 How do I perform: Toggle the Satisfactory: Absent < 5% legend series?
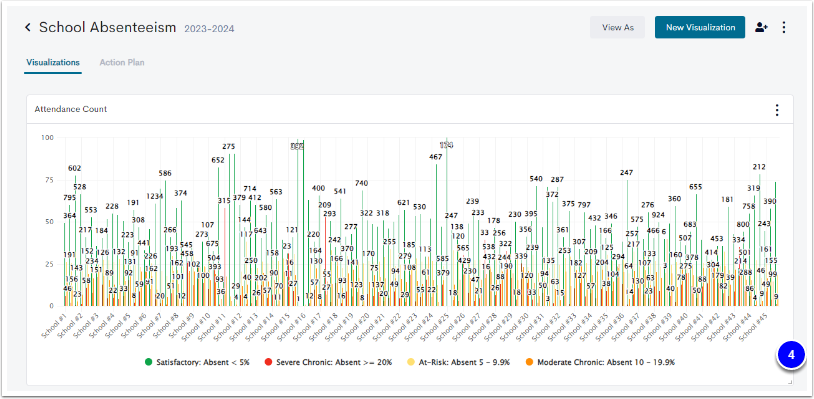pyautogui.click(x=197, y=362)
